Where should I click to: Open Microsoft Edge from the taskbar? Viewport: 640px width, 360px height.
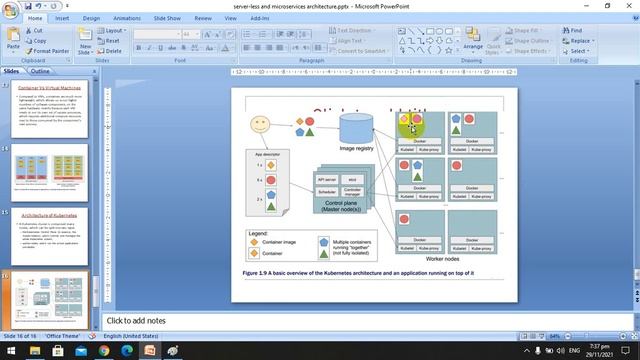tap(127, 351)
